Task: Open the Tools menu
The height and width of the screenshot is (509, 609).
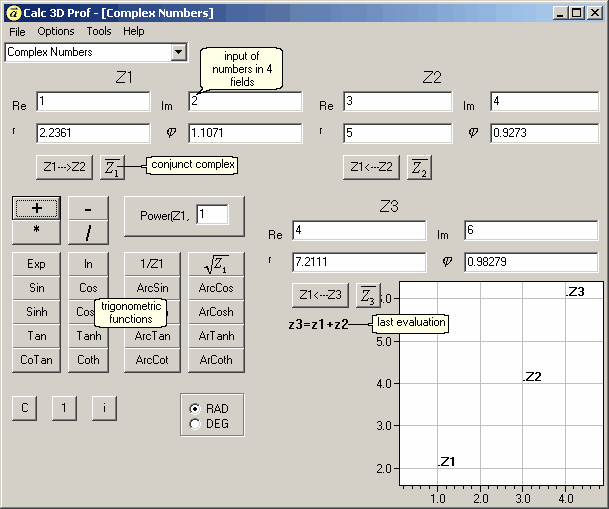Action: coord(99,32)
